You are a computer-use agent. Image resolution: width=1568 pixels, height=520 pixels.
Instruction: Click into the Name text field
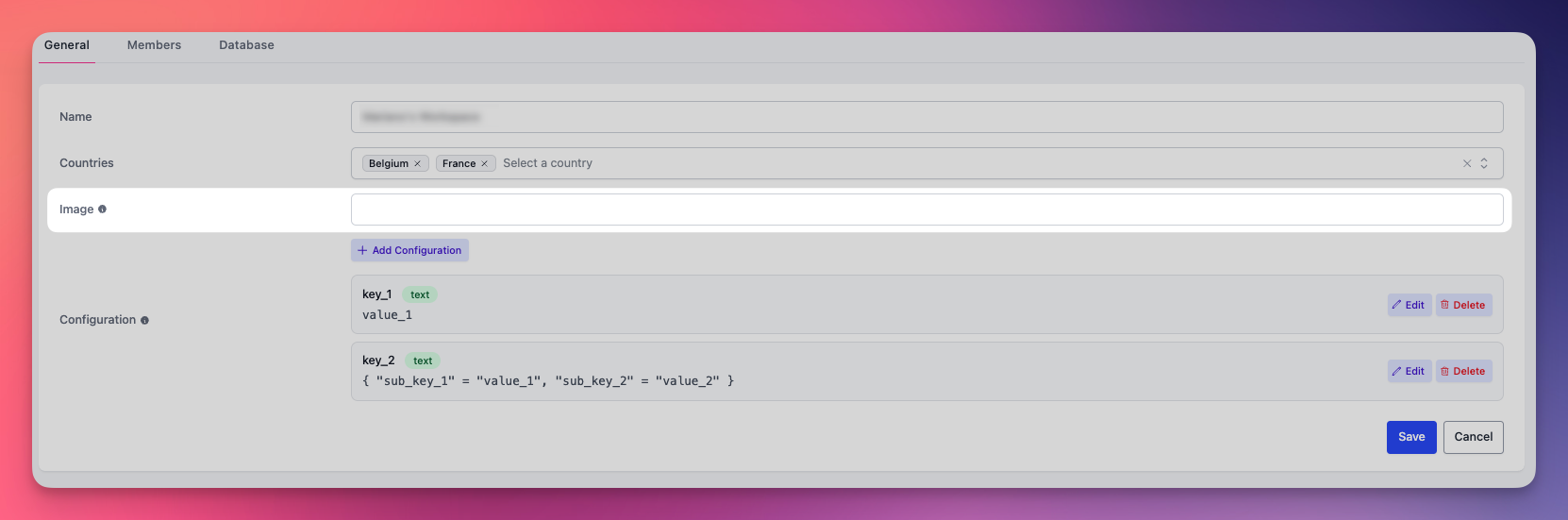(x=926, y=117)
